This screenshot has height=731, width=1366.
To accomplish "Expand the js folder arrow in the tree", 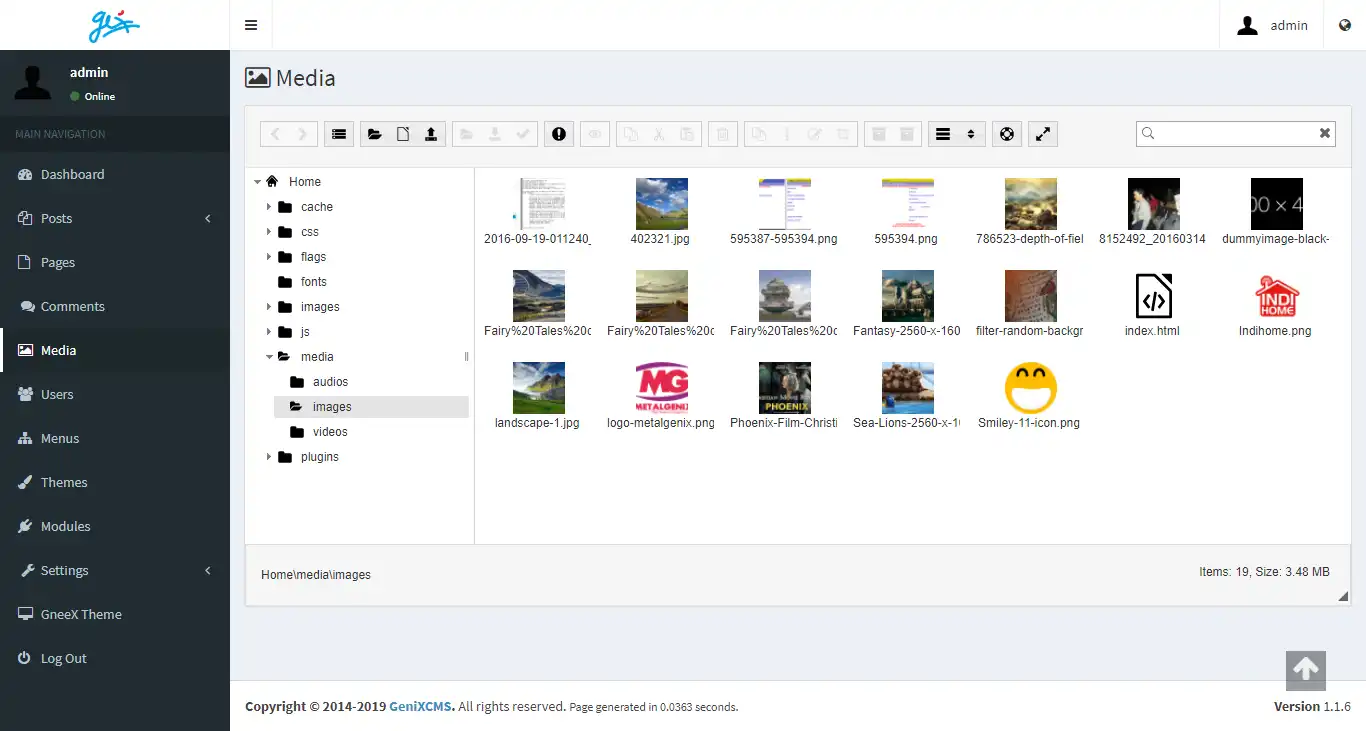I will click(x=269, y=332).
